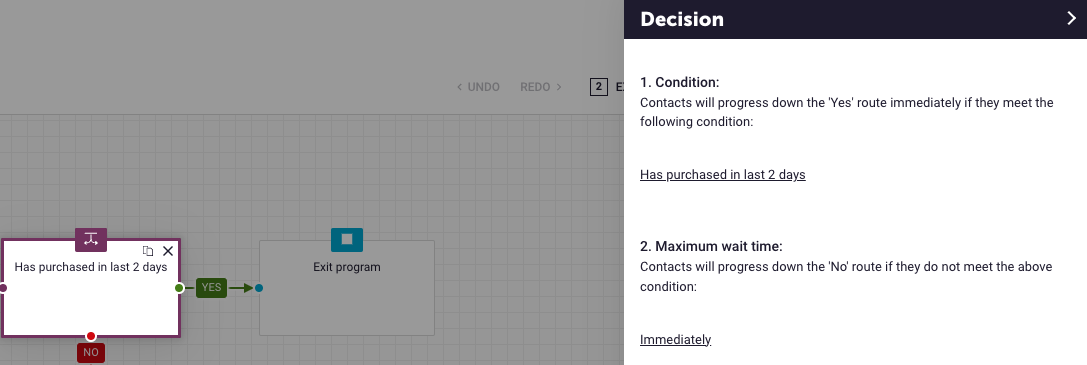This screenshot has width=1087, height=365.
Task: Click the Decision panel title header
Action: (681, 19)
